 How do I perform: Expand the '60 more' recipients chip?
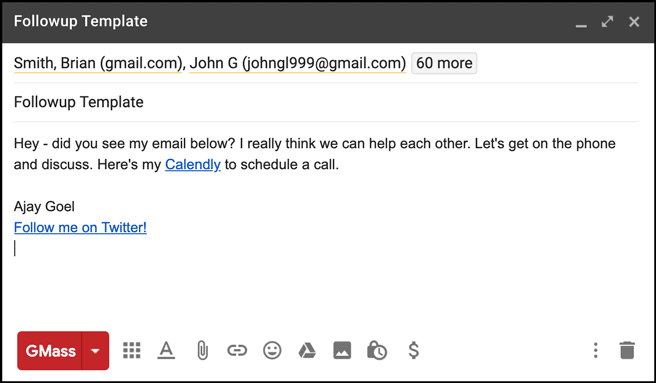pos(444,63)
